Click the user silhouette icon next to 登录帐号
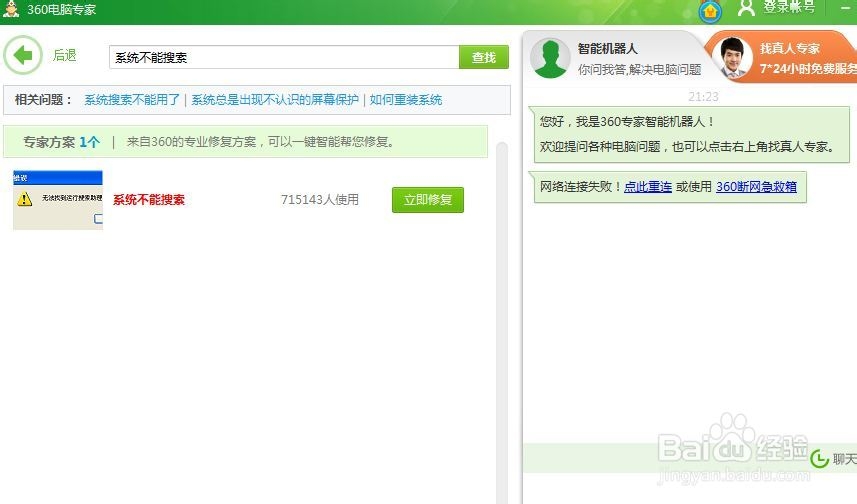The width and height of the screenshot is (857, 504). [746, 8]
